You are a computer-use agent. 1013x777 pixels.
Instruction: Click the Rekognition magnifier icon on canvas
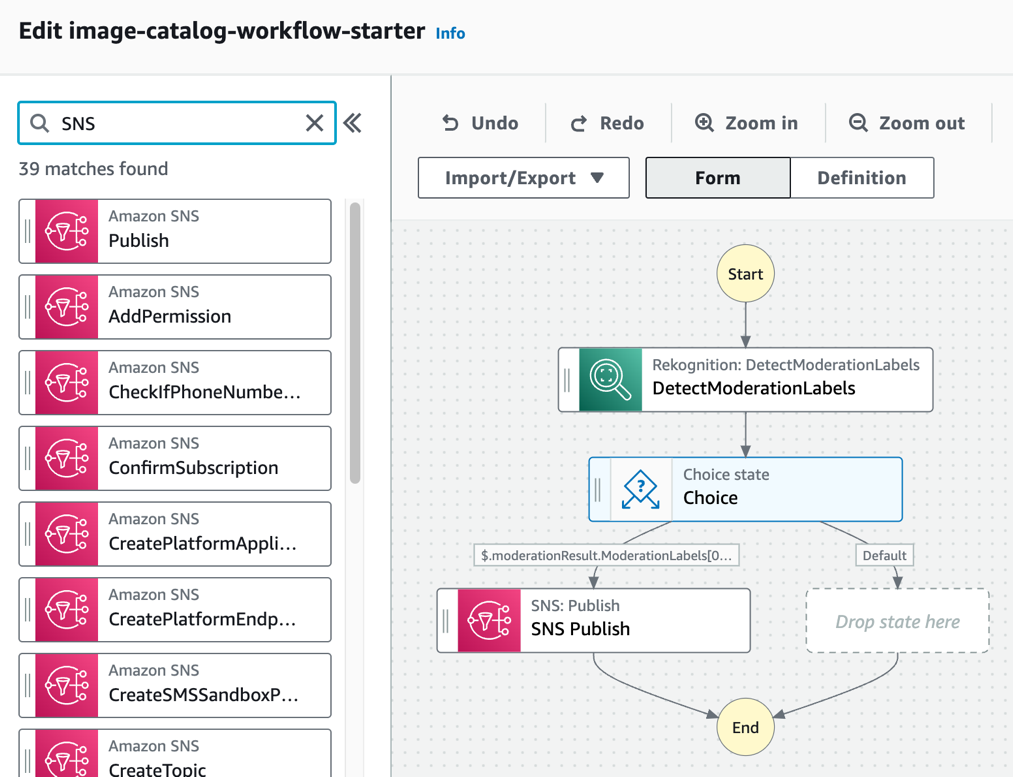(611, 380)
